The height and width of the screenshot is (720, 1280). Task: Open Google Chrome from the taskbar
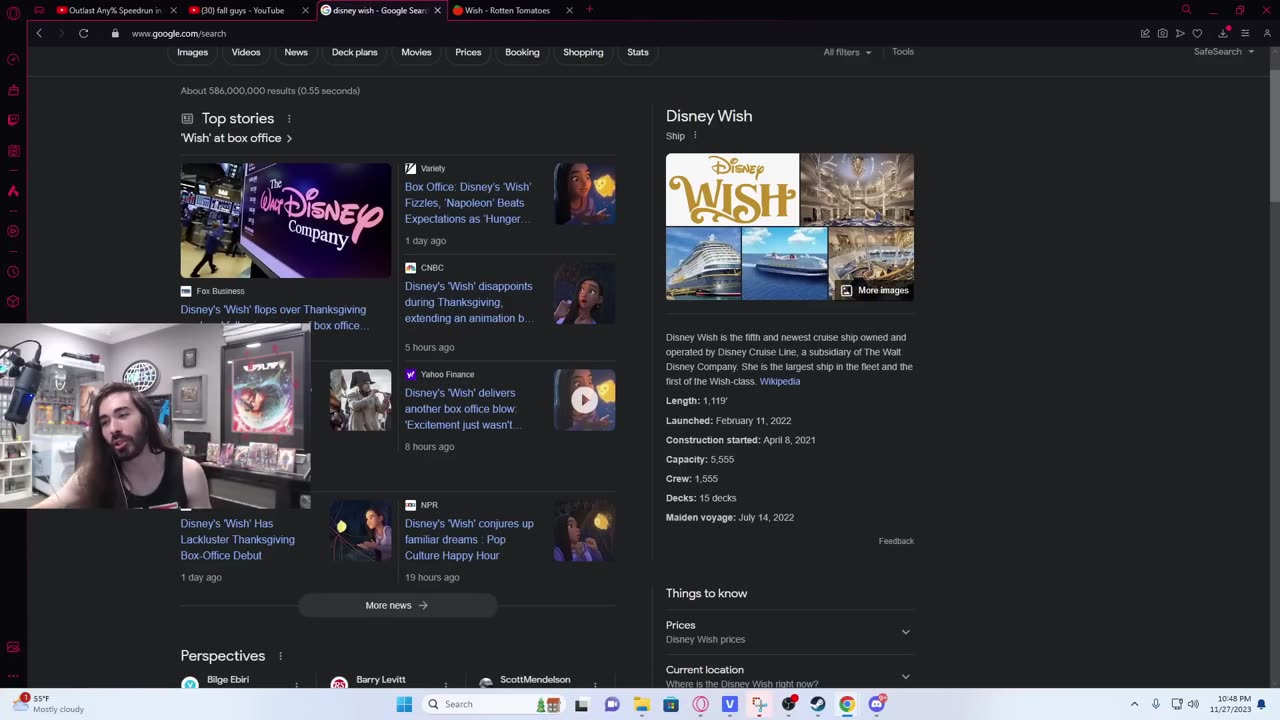click(x=847, y=704)
